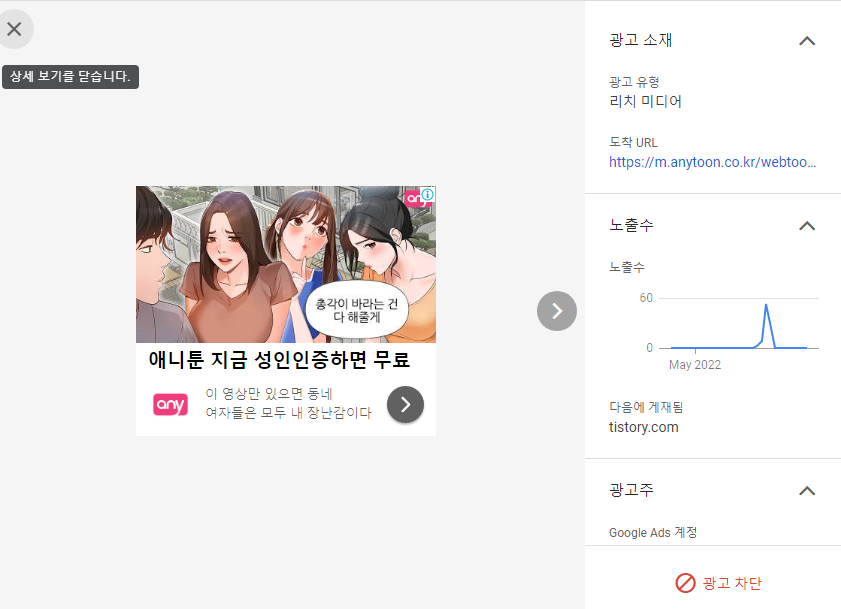
Task: Click the 광고 차단 button
Action: [x=718, y=583]
